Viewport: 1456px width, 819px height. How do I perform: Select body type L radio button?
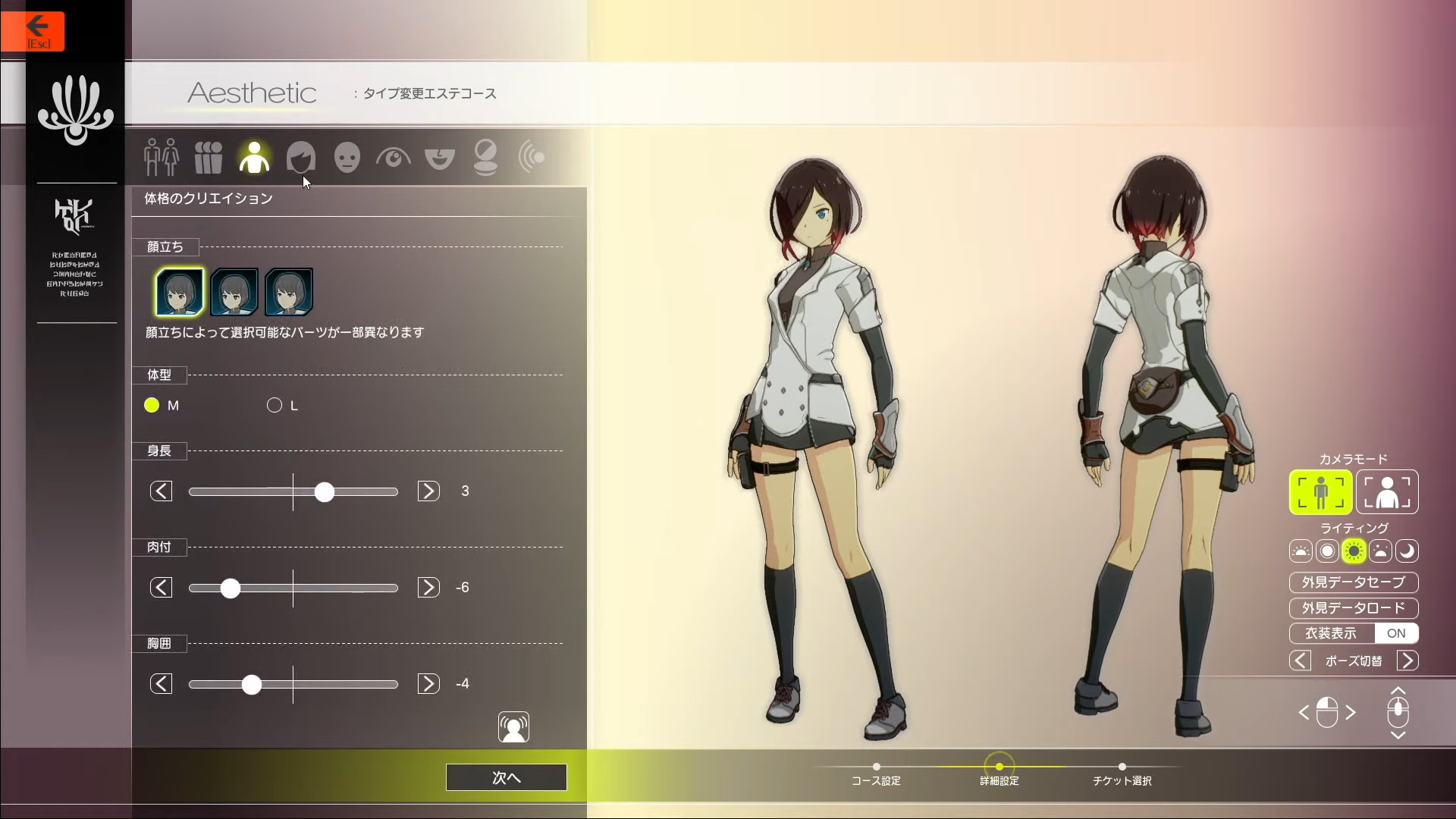[x=275, y=406]
